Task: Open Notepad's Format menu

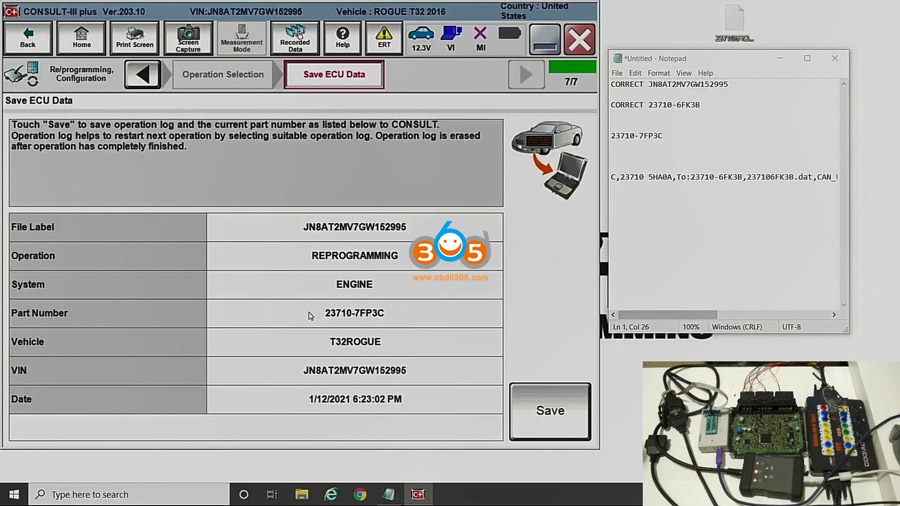Action: [x=658, y=73]
